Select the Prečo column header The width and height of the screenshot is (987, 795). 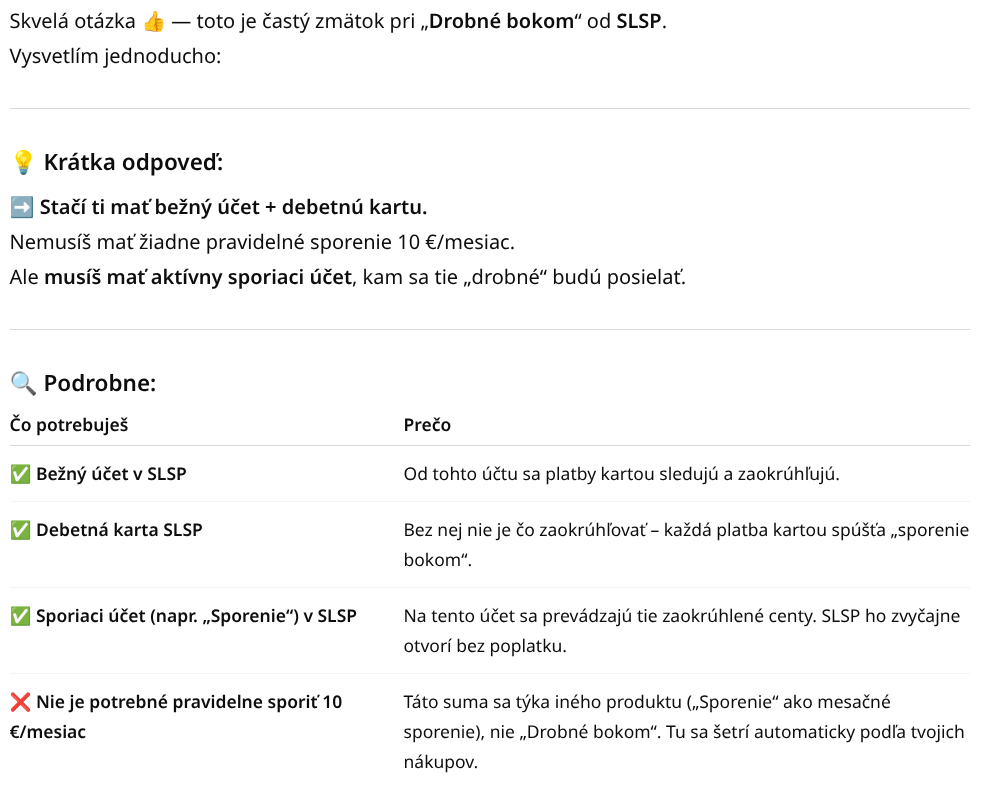click(427, 425)
